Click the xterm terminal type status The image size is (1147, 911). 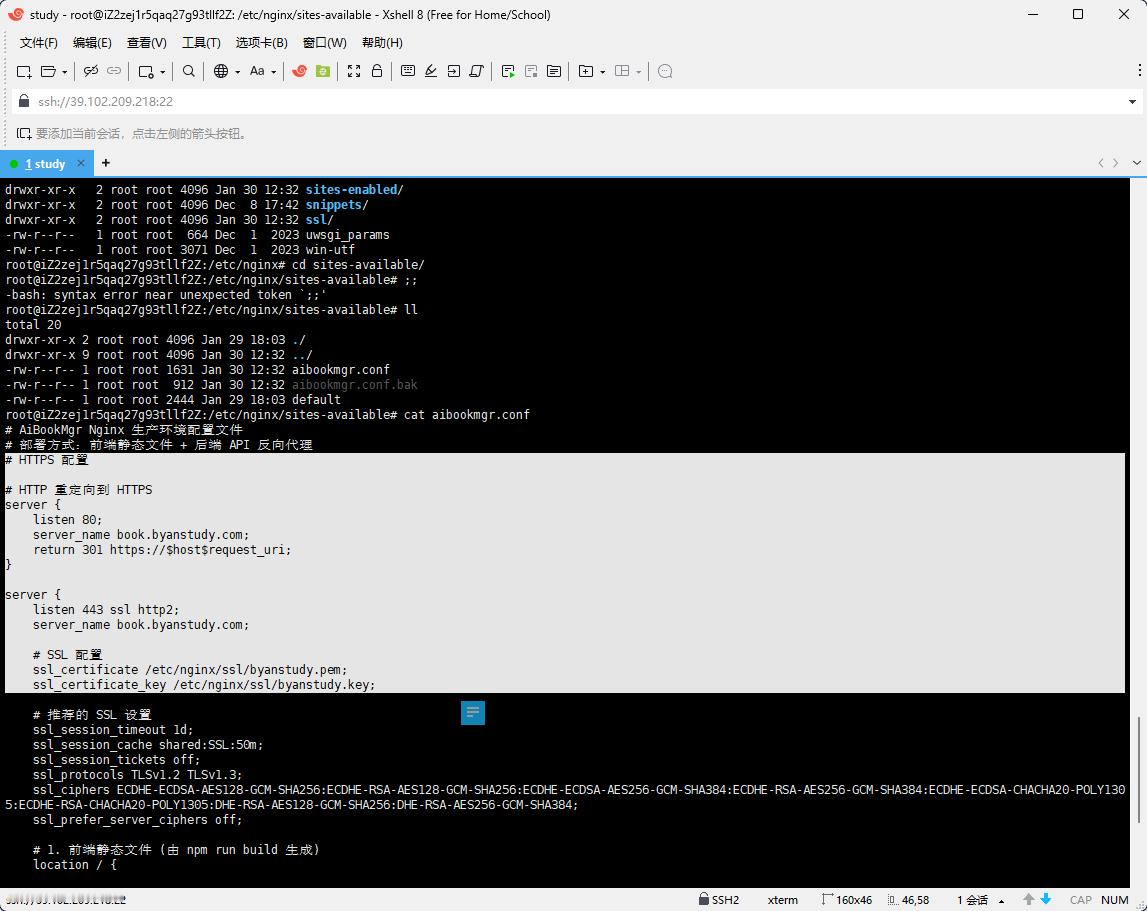[x=783, y=900]
